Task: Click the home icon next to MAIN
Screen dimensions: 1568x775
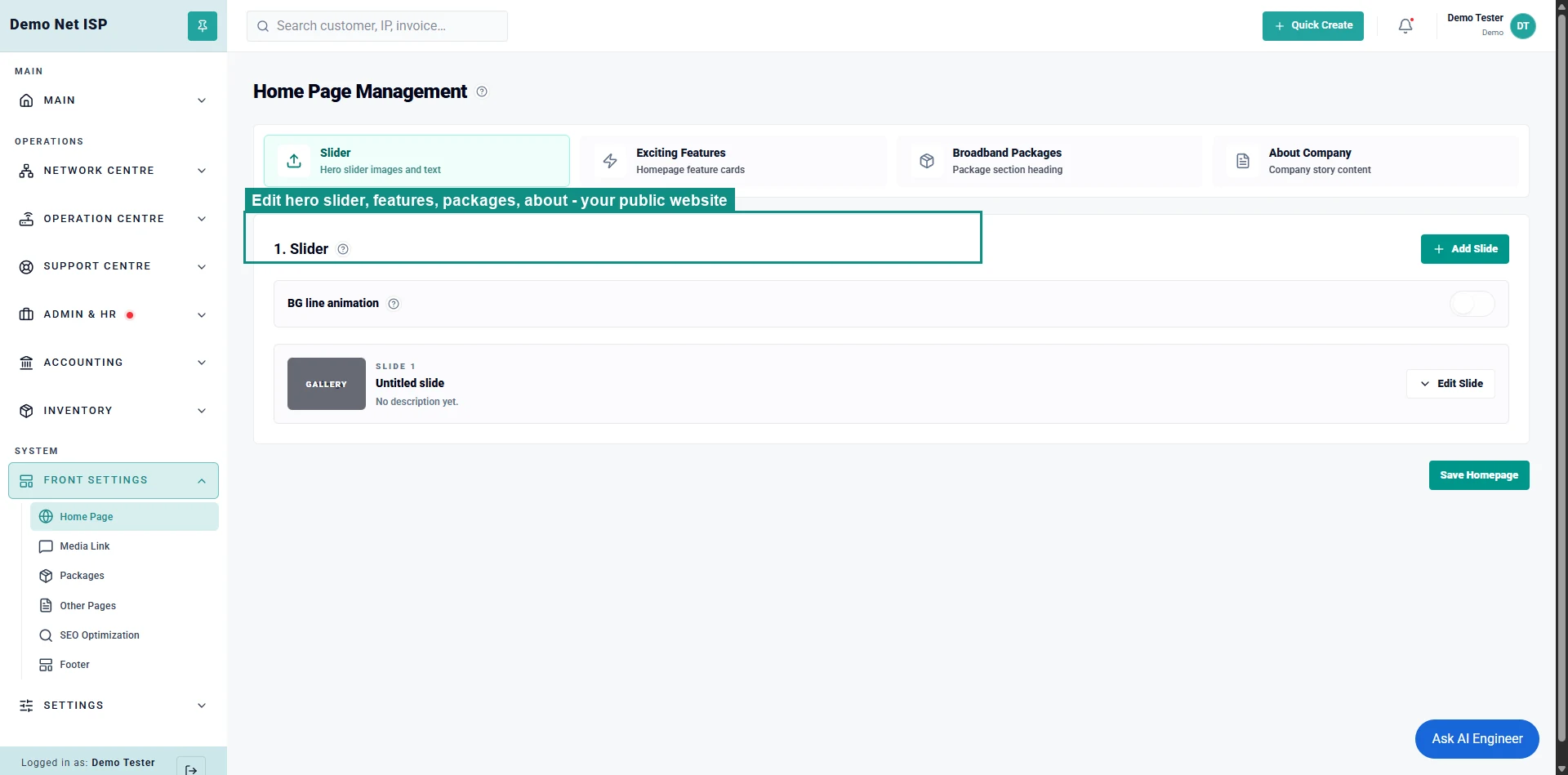Action: pyautogui.click(x=26, y=100)
